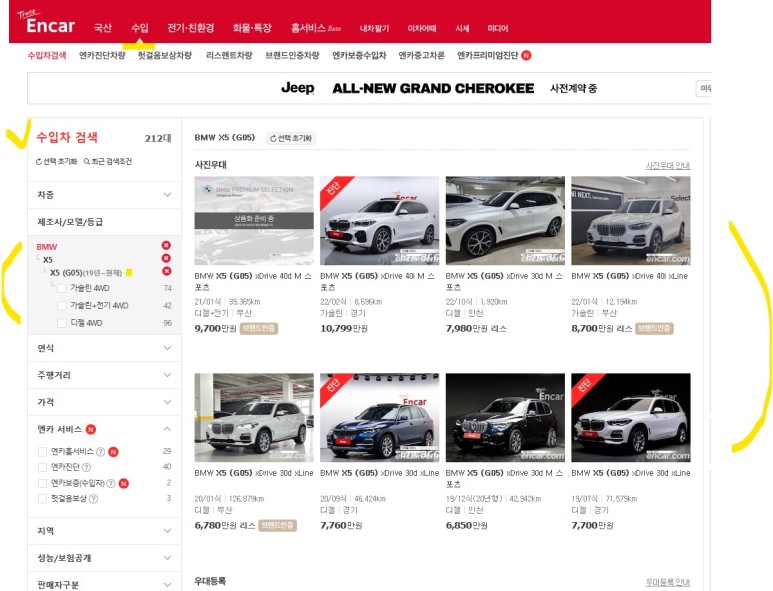The image size is (773, 591).
Task: Open the 제조사/모델/등급 section header
Action: (x=104, y=222)
